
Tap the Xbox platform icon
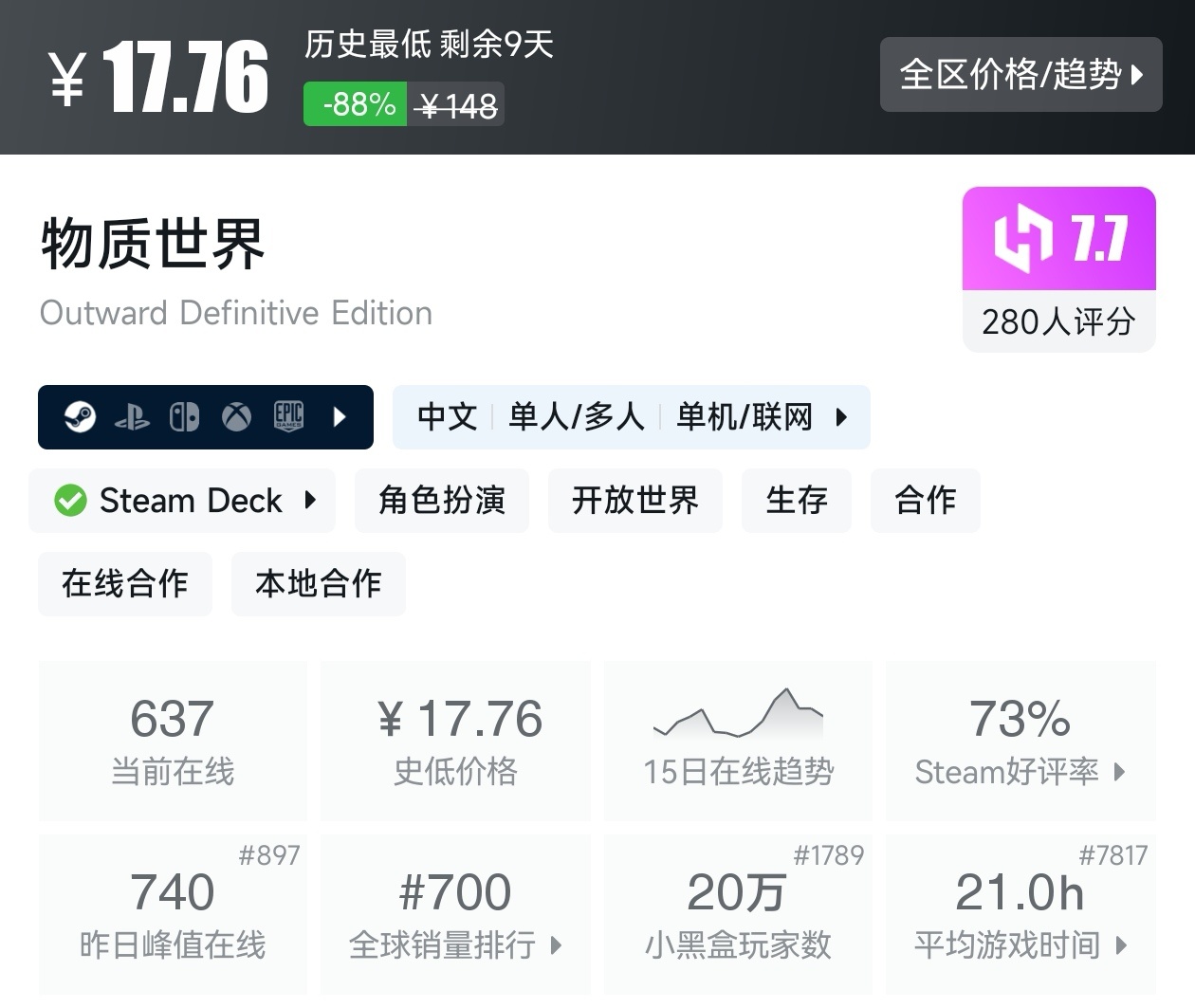236,417
